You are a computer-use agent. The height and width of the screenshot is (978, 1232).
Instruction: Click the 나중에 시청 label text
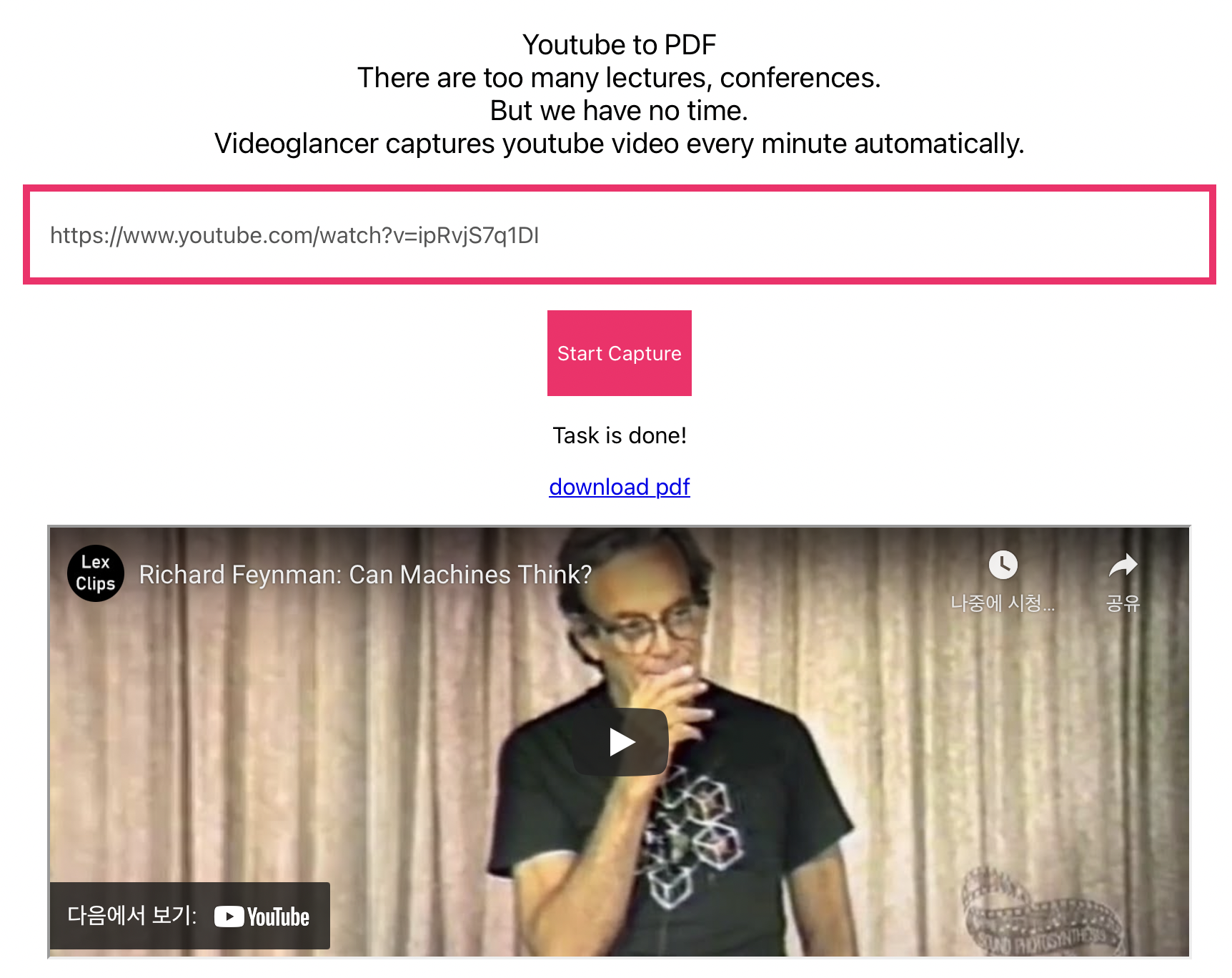tap(1003, 603)
